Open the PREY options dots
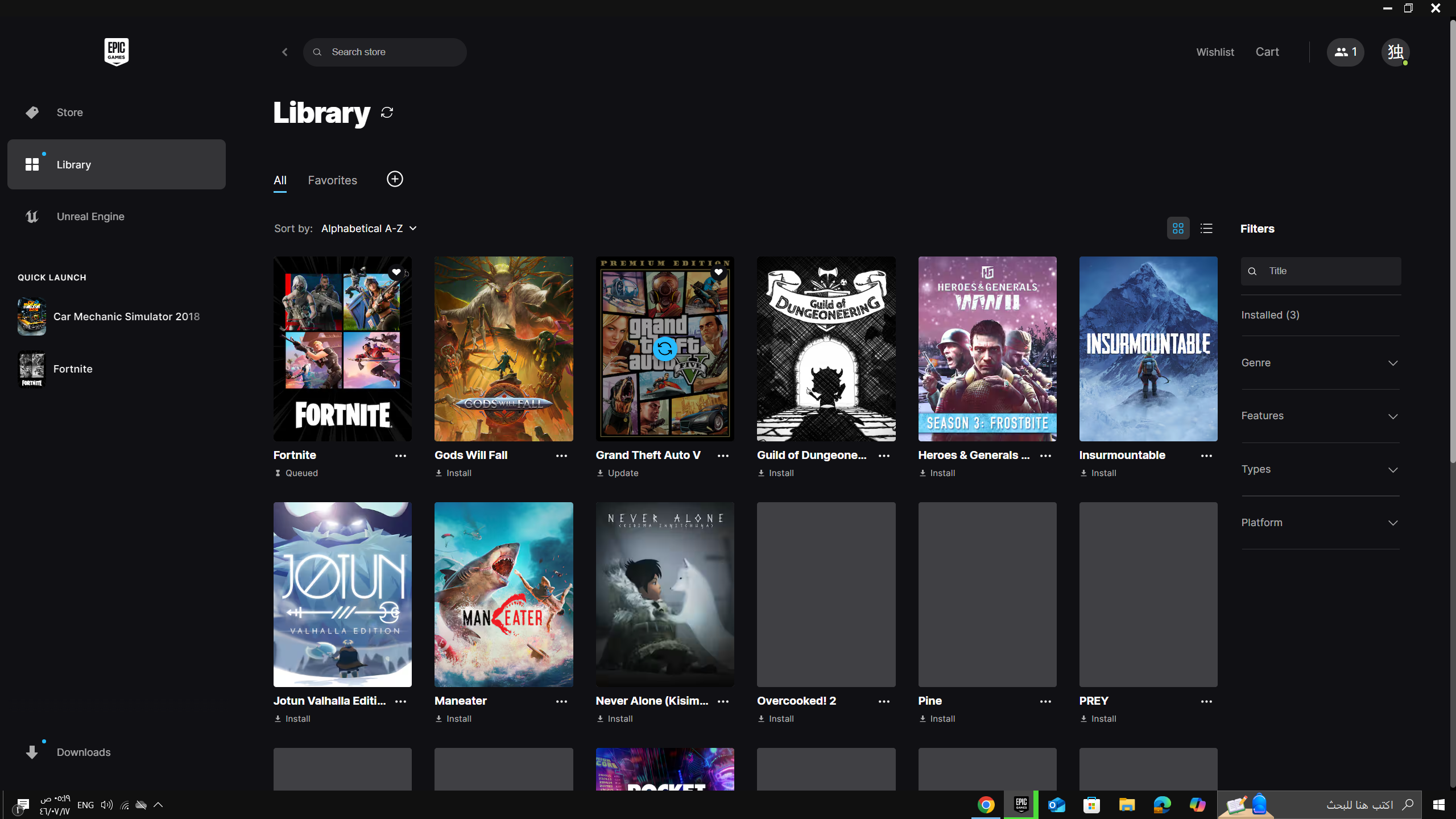The height and width of the screenshot is (819, 1456). [1206, 701]
